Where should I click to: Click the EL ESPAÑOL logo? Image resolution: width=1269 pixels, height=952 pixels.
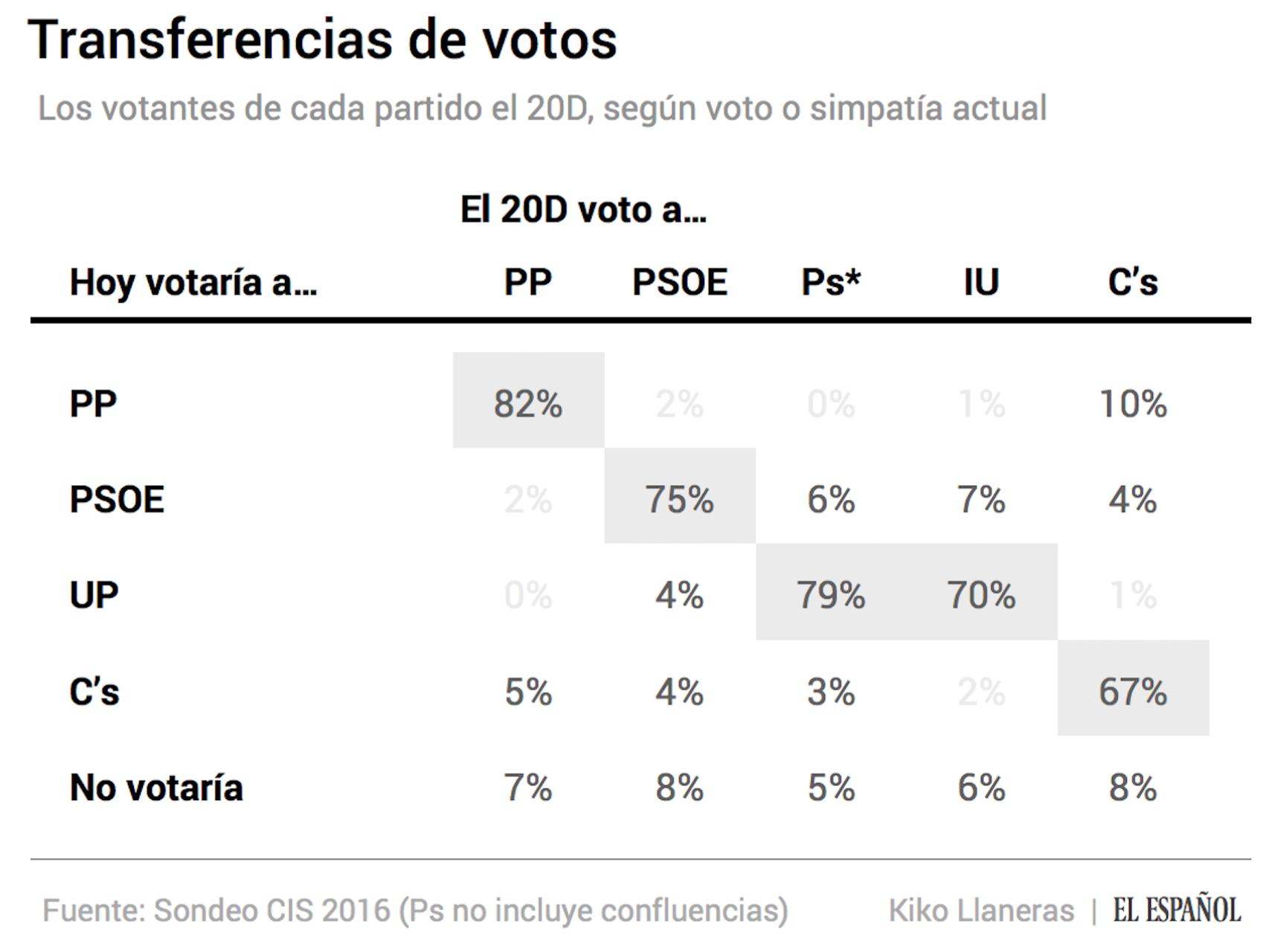tap(1177, 910)
